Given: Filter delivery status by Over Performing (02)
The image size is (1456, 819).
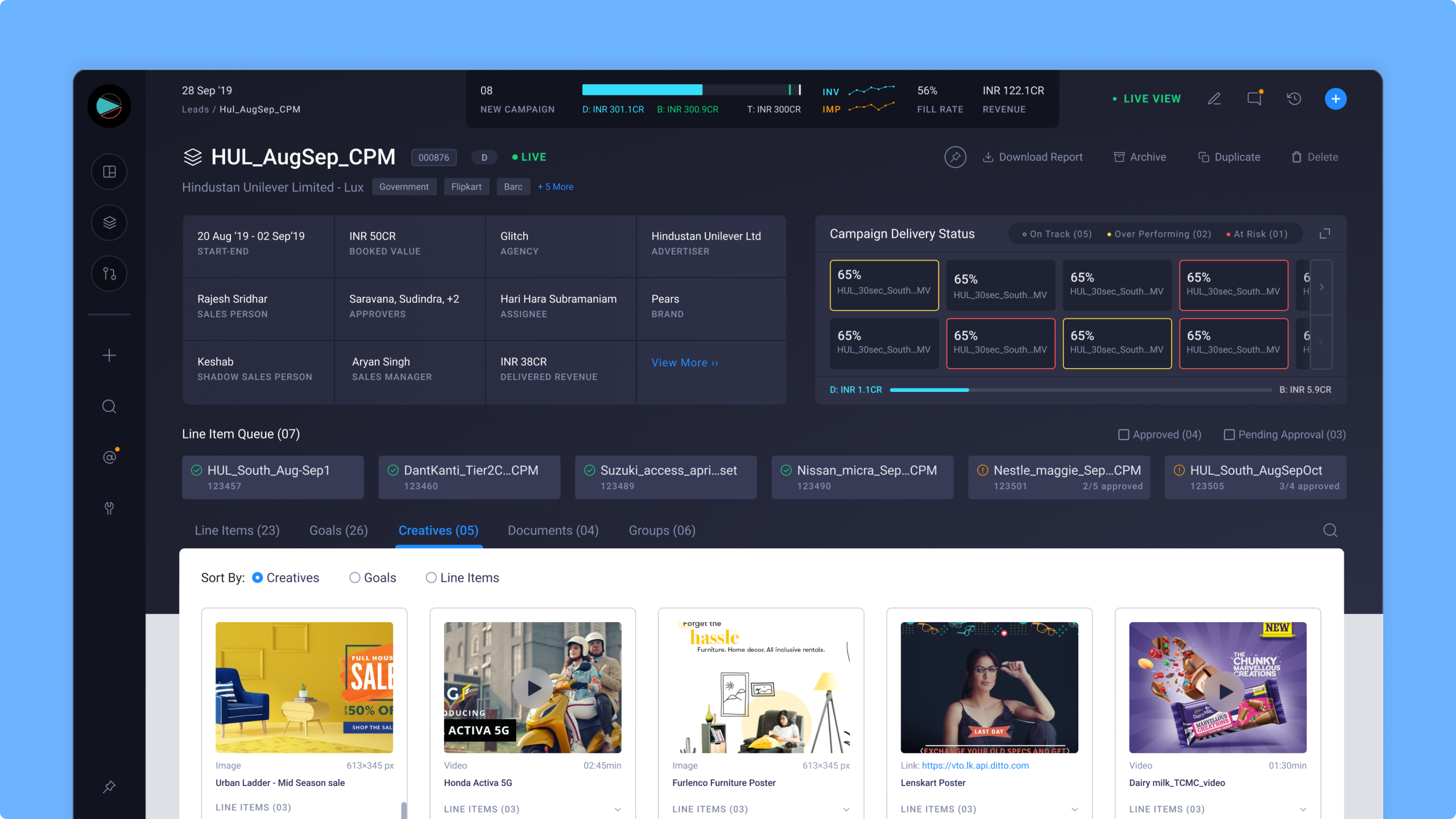Looking at the screenshot, I should tap(1159, 234).
